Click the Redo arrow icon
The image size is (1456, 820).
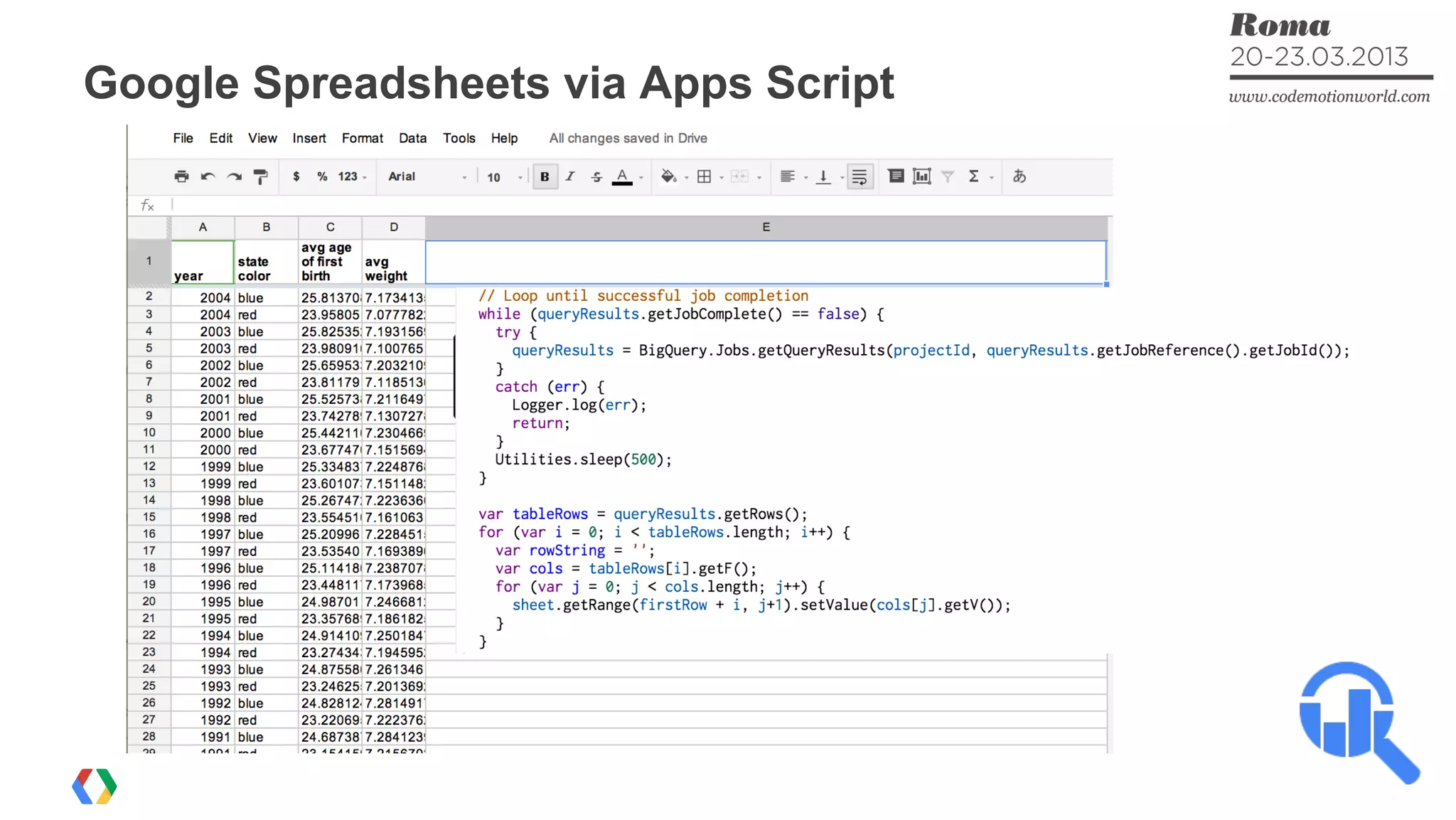click(234, 176)
